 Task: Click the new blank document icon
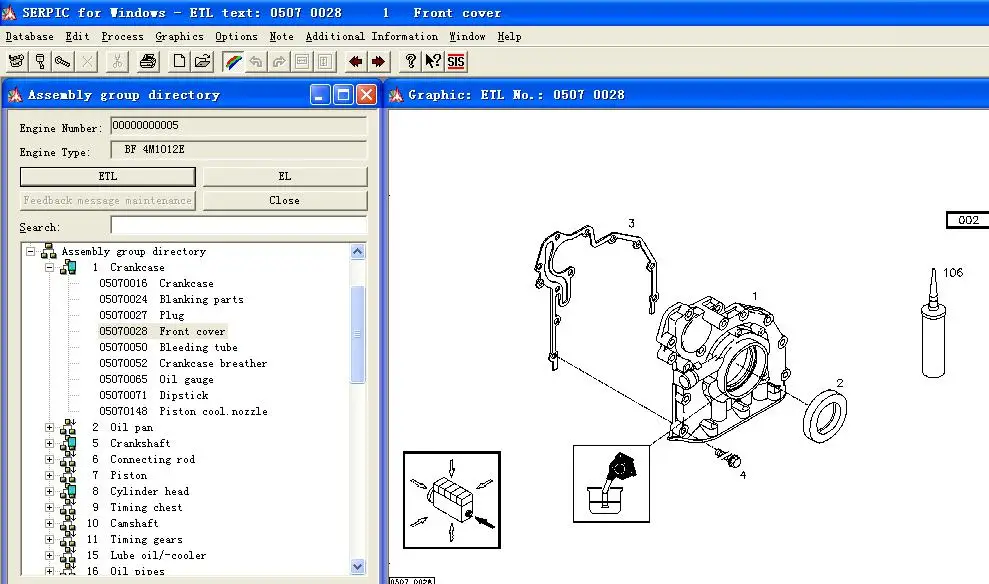[x=179, y=61]
